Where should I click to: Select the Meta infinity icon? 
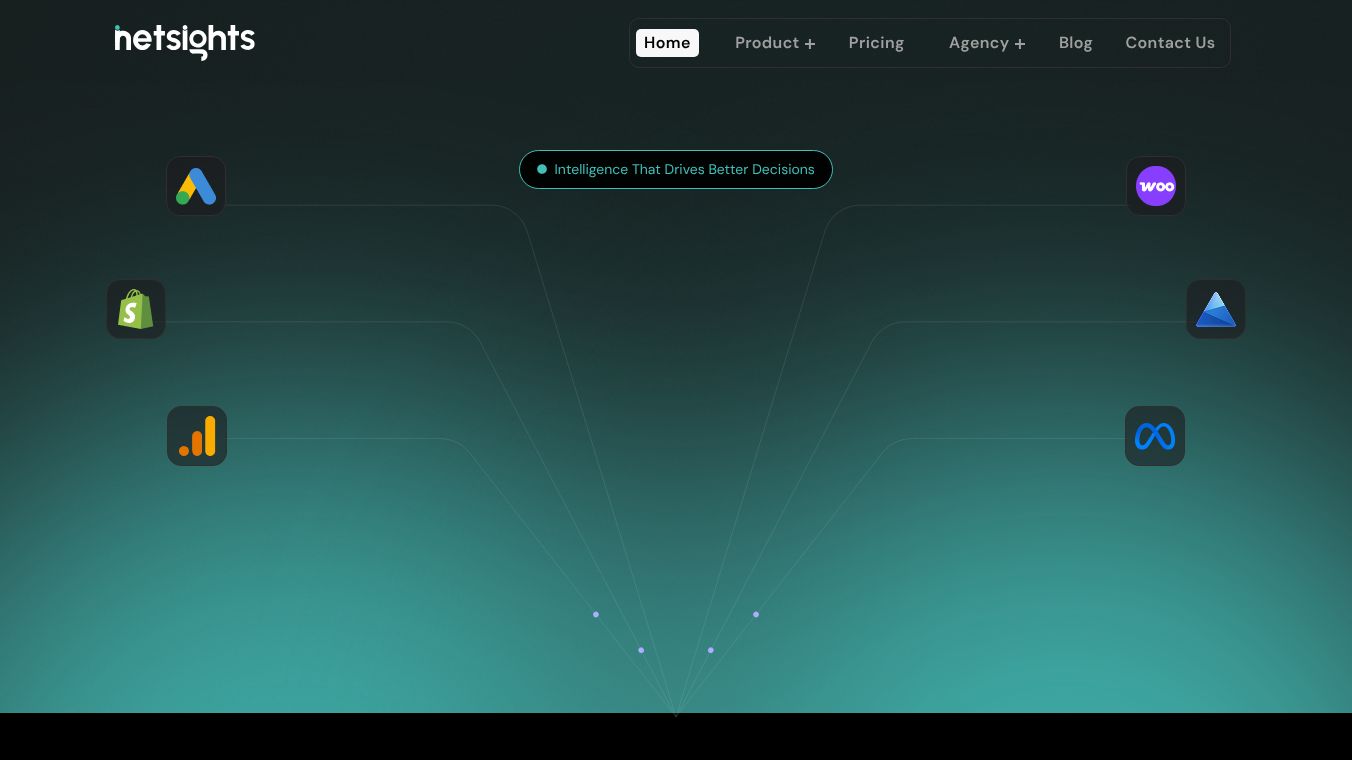[1155, 436]
